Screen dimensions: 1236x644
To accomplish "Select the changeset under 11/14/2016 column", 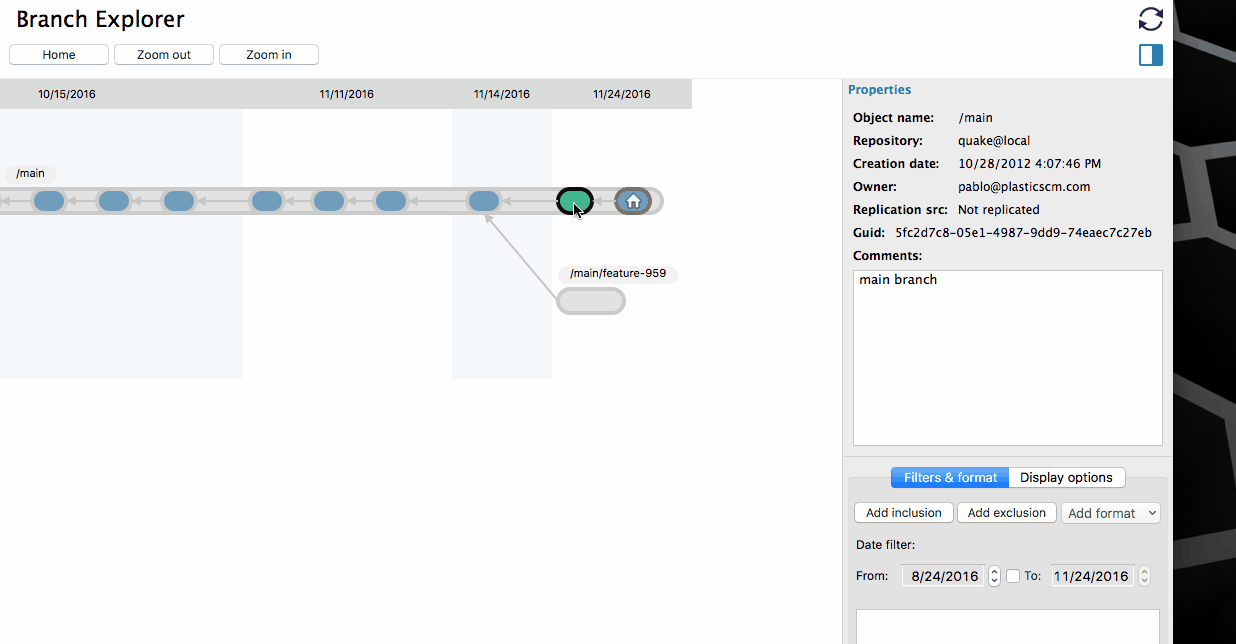I will click(x=484, y=201).
